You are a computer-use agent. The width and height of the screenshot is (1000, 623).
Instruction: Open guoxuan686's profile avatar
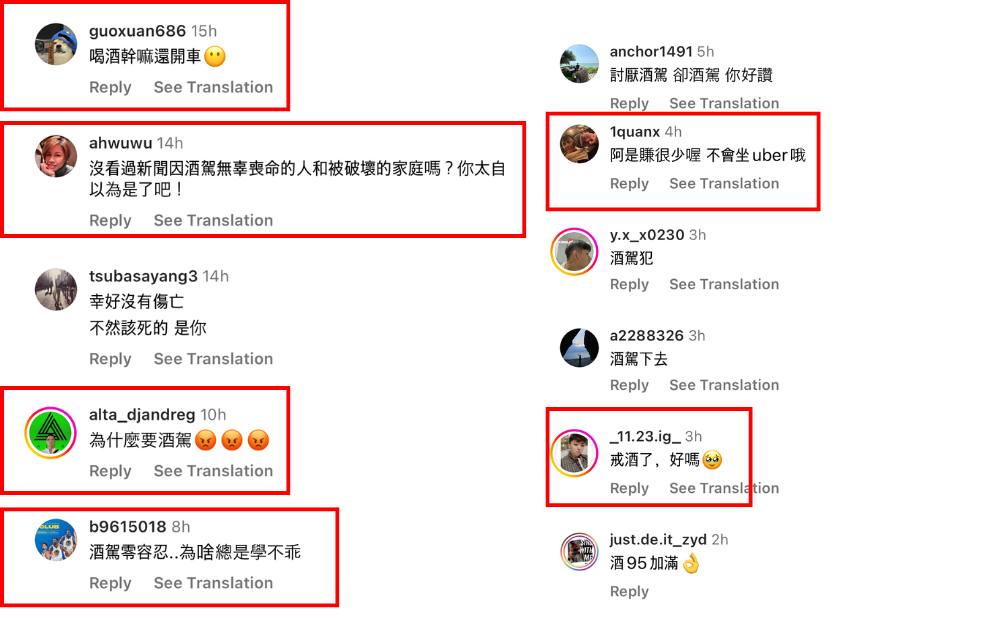coord(56,45)
